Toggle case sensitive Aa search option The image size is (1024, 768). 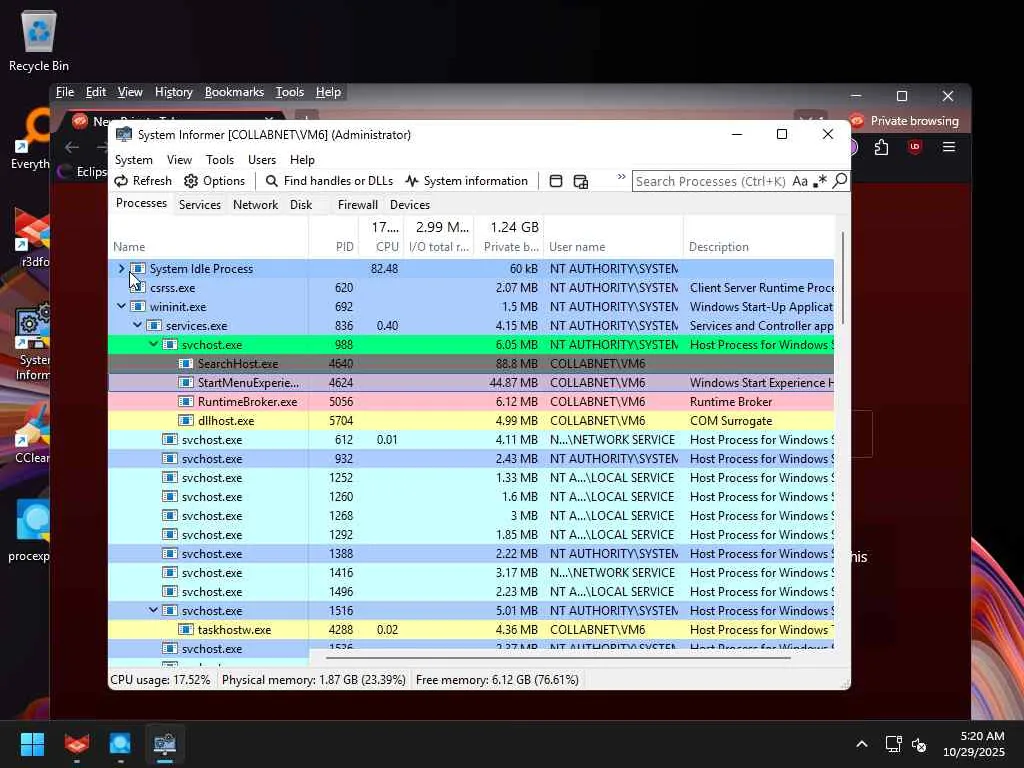[x=800, y=181]
